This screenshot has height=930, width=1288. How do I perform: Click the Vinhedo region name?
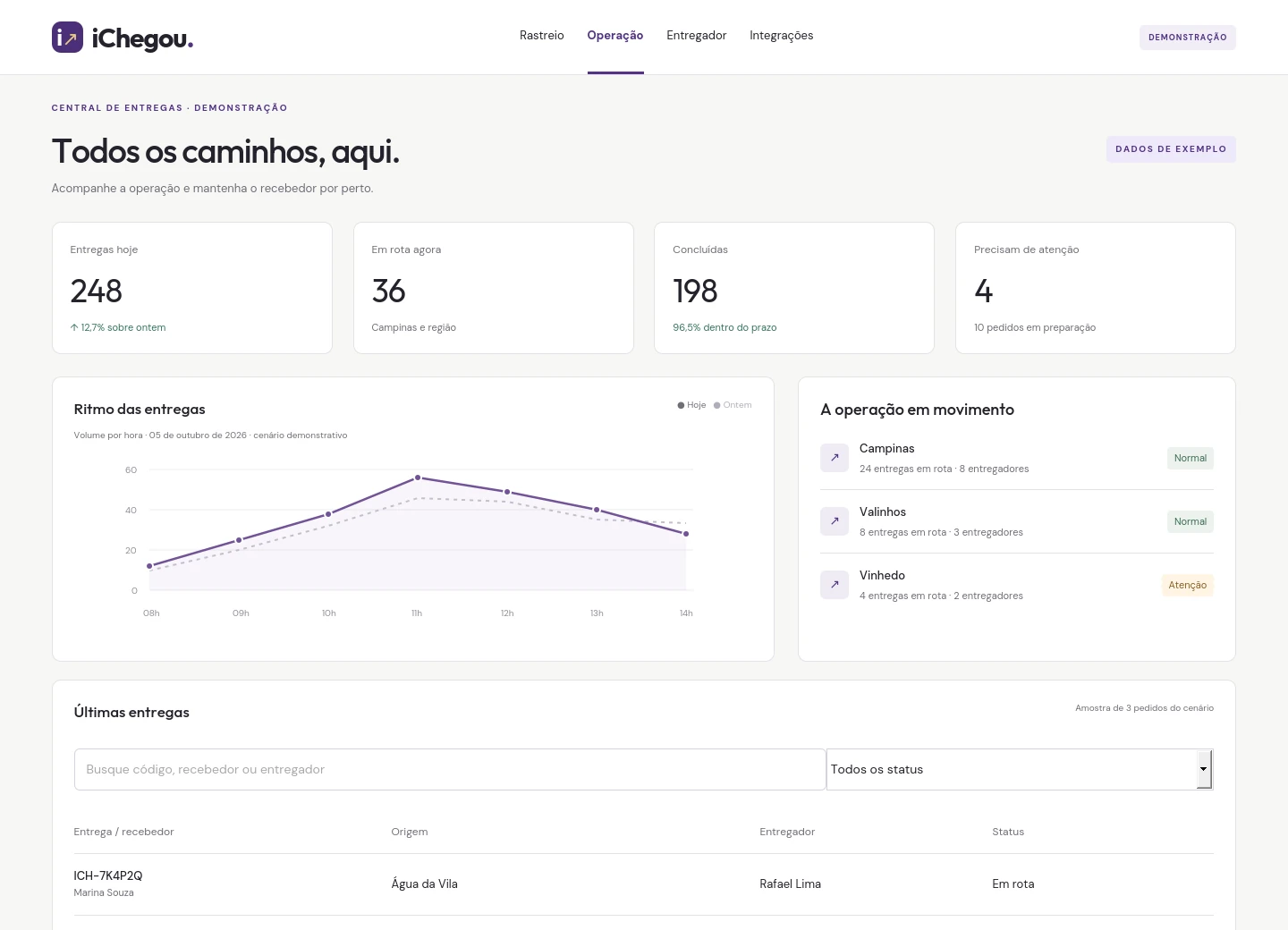click(883, 575)
